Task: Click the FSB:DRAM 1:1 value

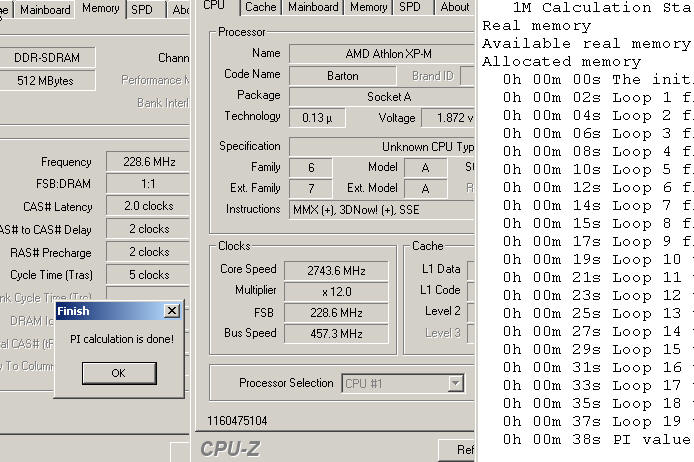Action: [148, 184]
